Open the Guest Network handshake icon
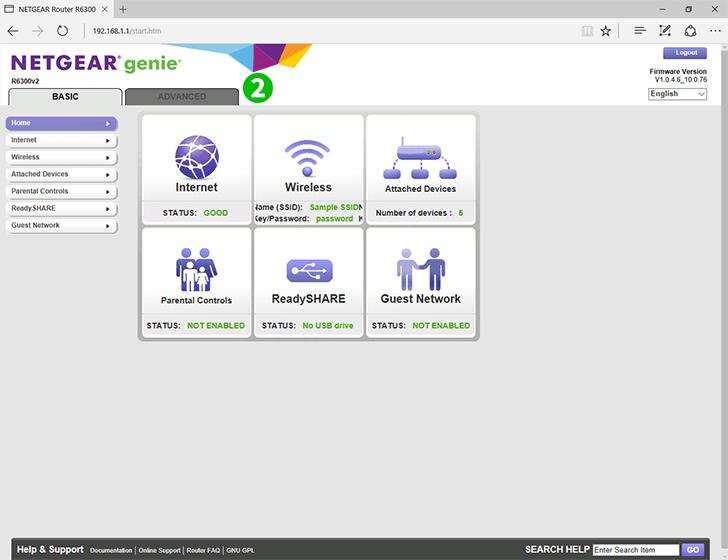 point(421,269)
